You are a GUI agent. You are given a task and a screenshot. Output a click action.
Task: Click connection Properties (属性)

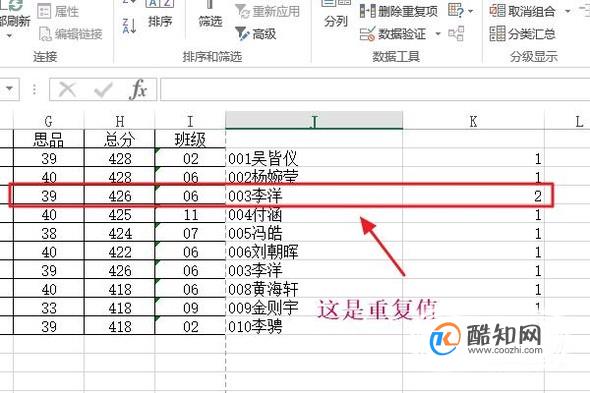(x=58, y=11)
